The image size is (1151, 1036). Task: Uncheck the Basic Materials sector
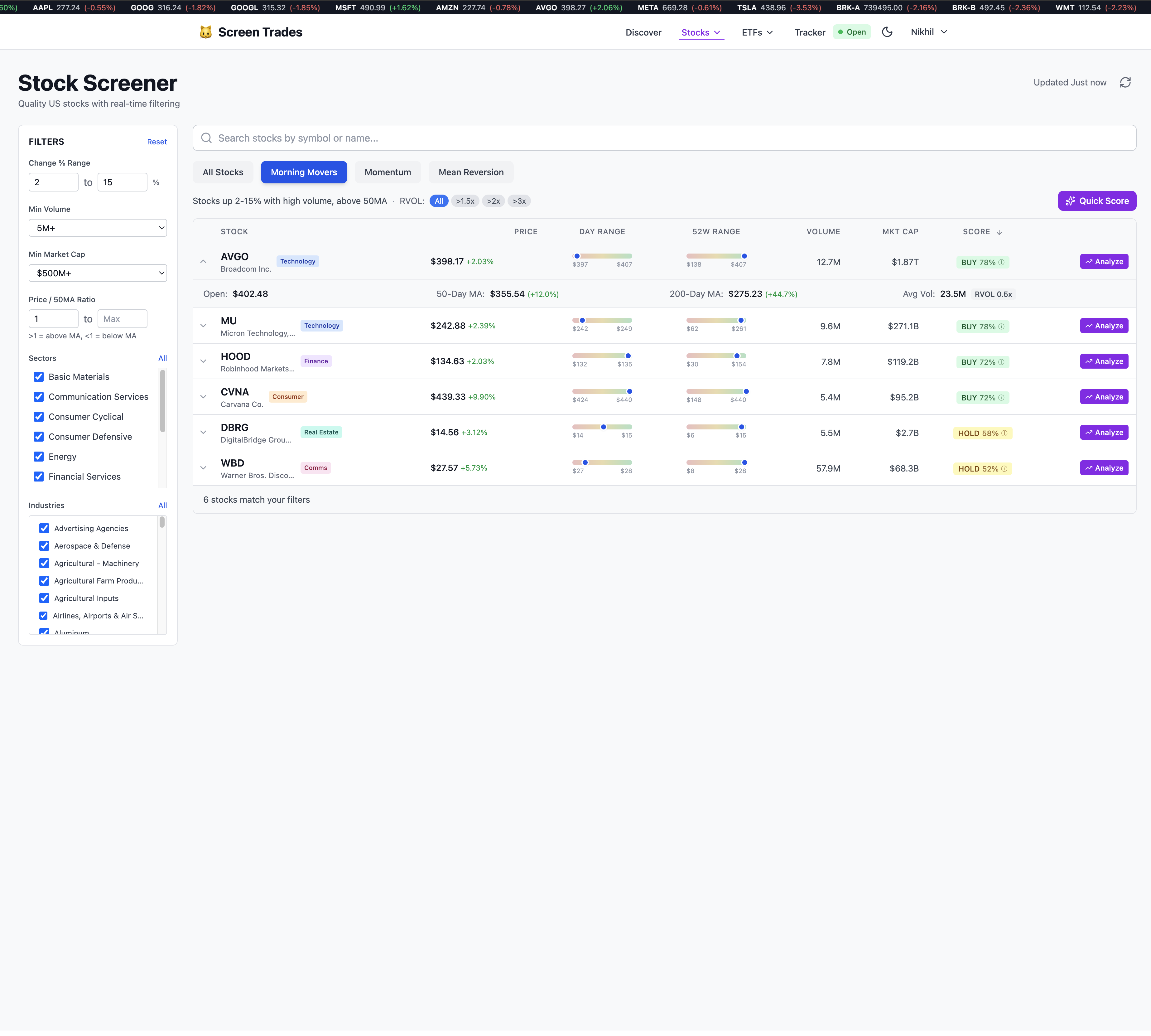[x=39, y=377]
